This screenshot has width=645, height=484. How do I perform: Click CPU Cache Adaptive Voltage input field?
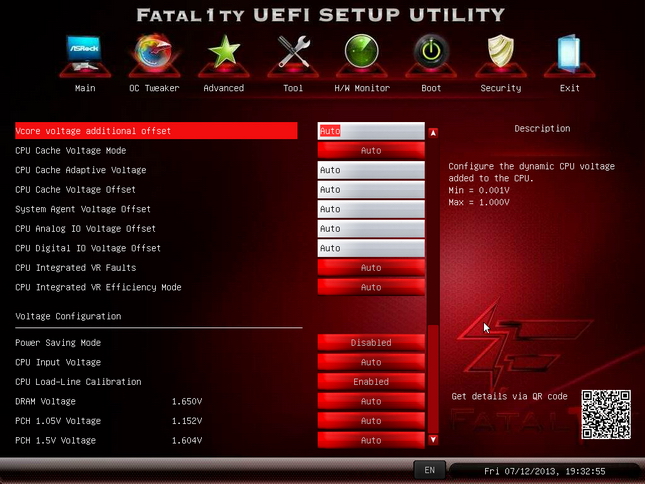(x=371, y=170)
